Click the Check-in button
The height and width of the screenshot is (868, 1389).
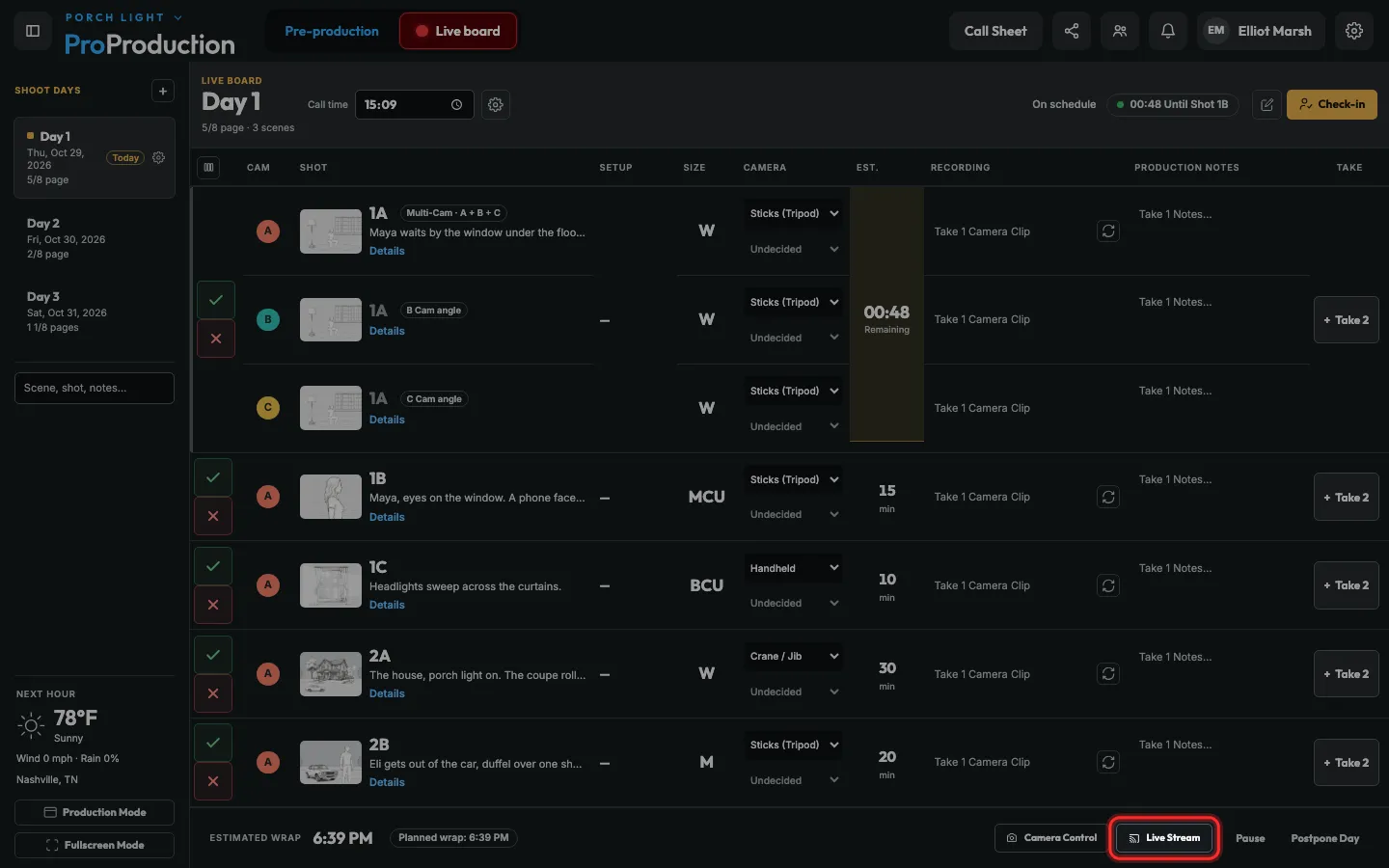(1332, 104)
